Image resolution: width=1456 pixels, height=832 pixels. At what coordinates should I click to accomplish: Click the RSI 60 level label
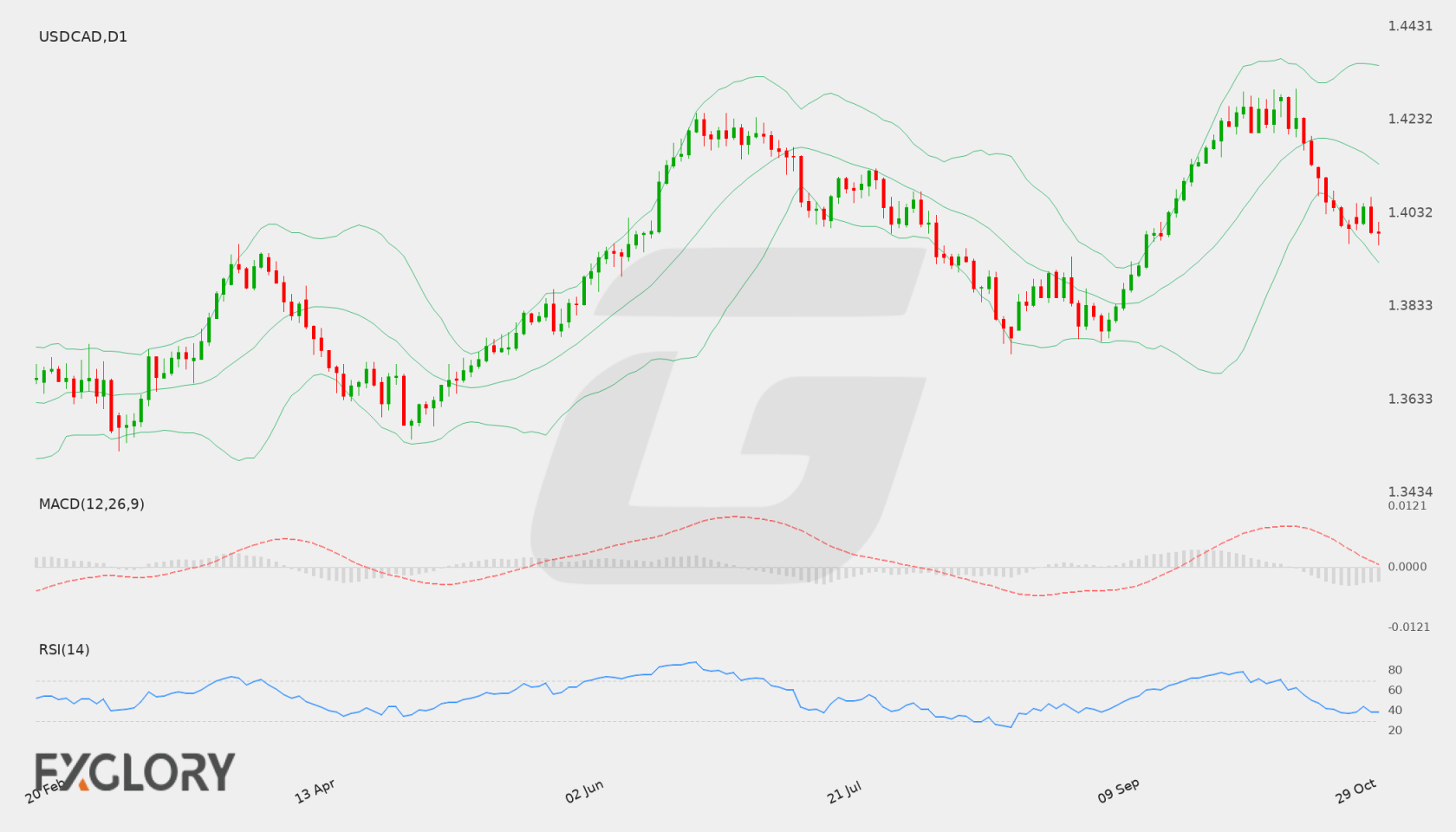click(x=1395, y=690)
